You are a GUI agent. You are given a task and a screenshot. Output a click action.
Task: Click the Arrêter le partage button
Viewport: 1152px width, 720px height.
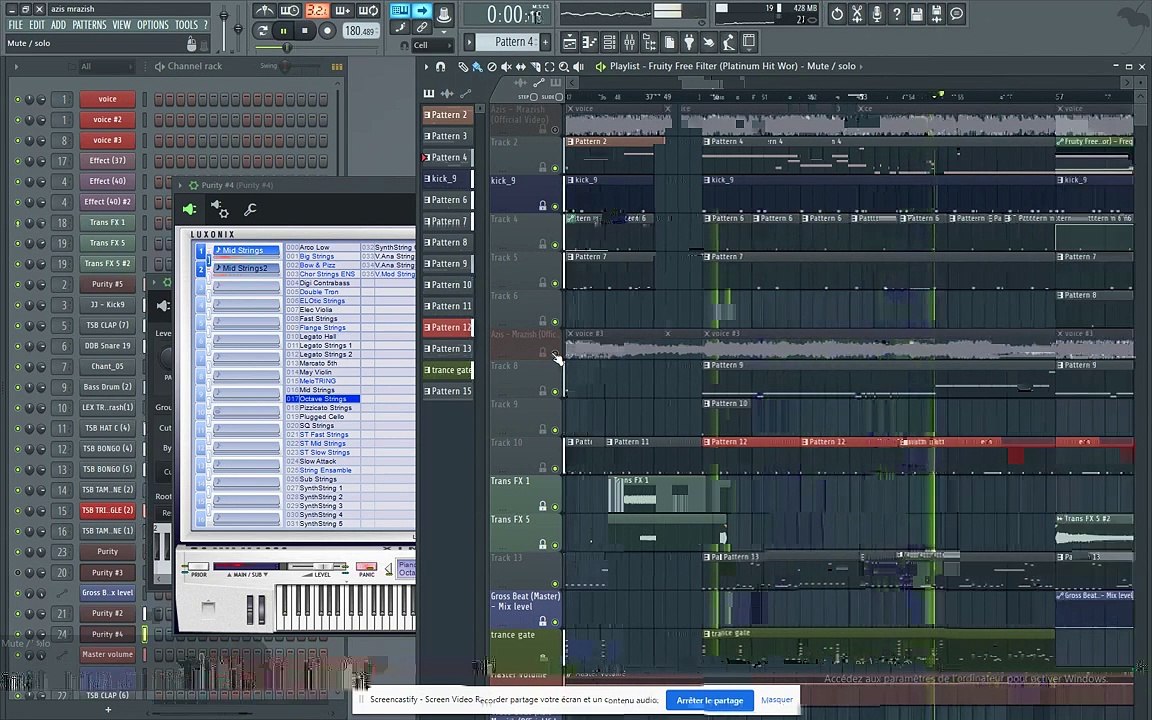tap(709, 700)
